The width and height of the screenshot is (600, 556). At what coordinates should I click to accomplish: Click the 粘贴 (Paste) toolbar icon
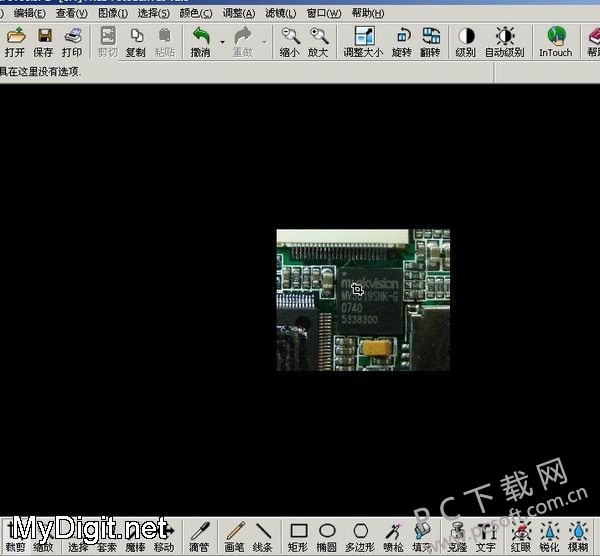(164, 36)
